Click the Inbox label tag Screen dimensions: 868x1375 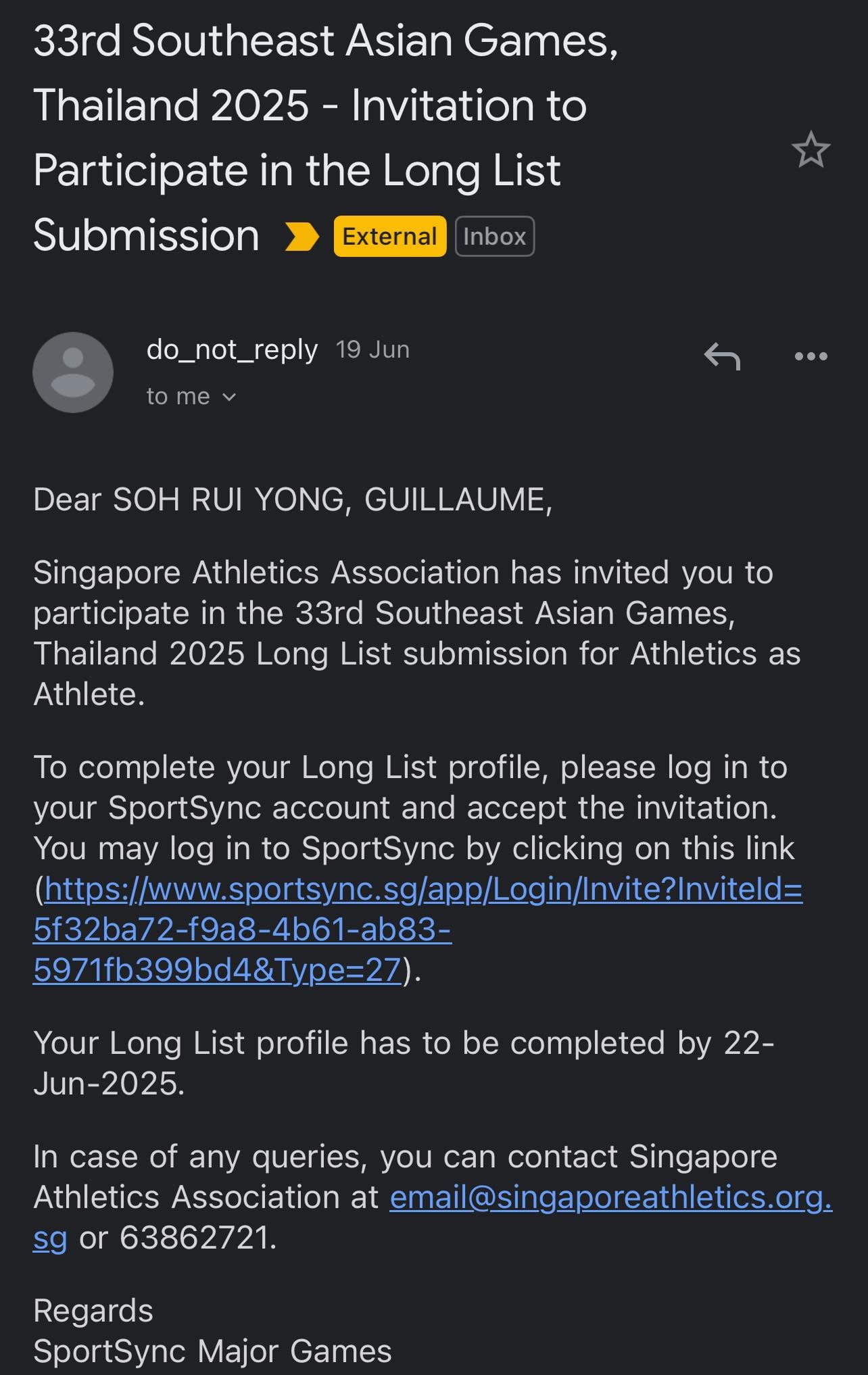point(495,237)
